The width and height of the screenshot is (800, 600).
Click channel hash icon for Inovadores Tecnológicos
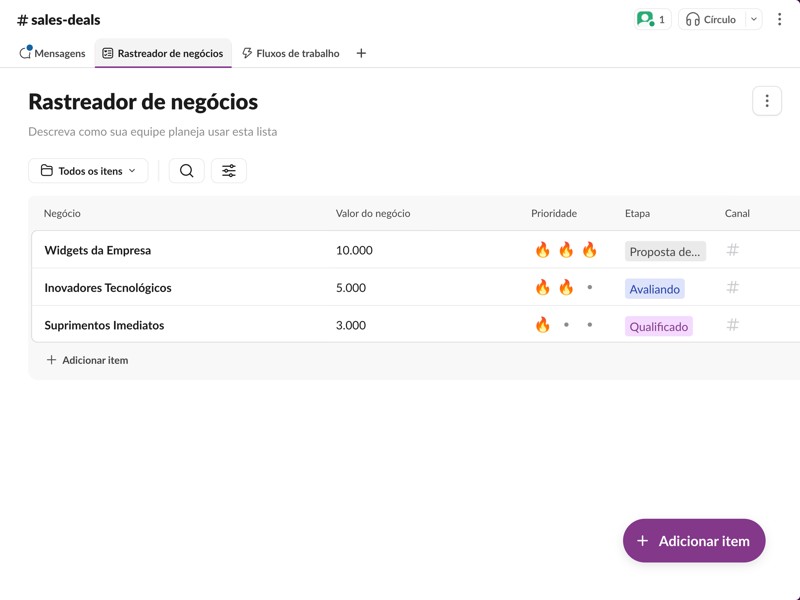[733, 287]
